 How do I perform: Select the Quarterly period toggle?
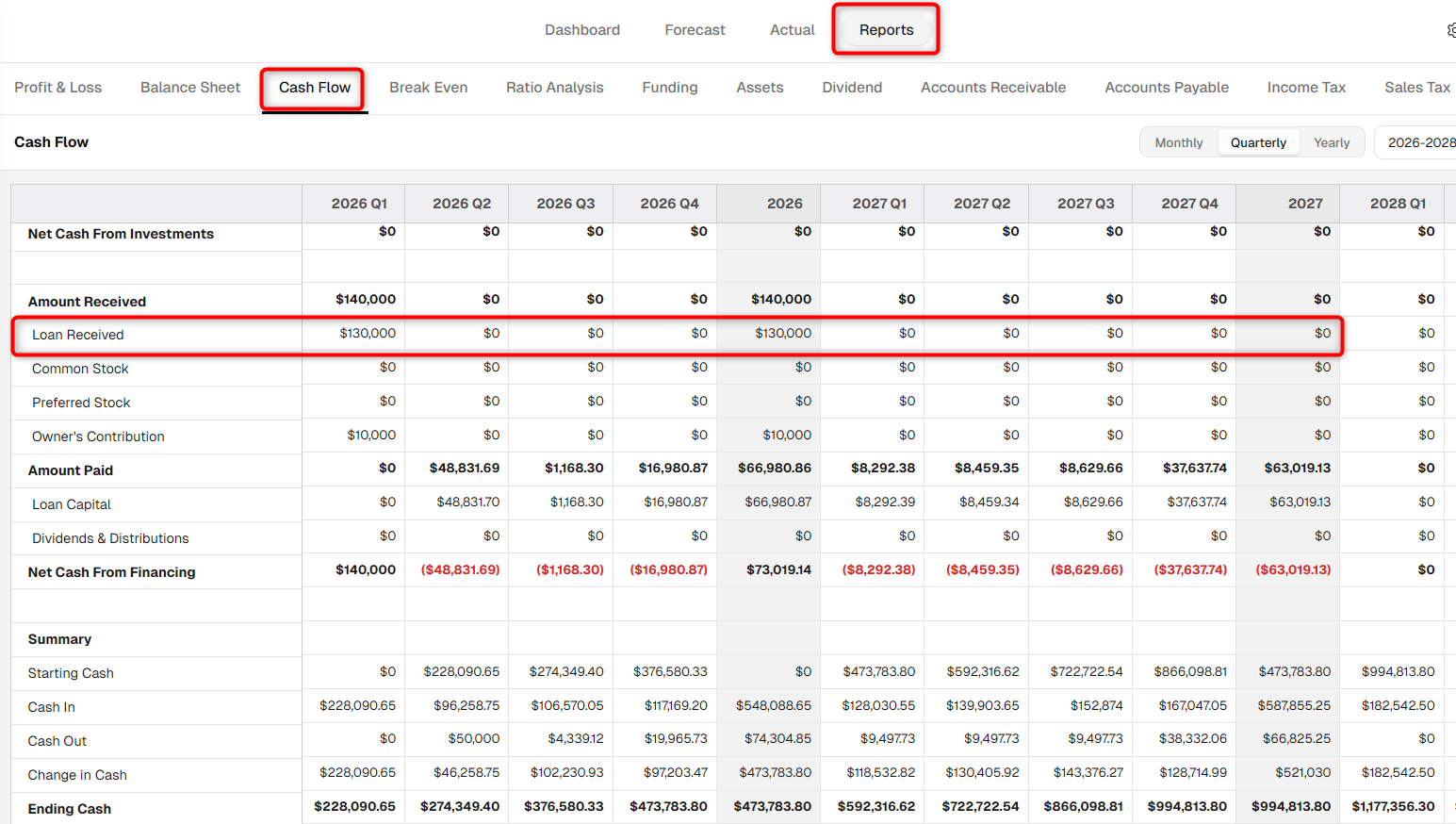coord(1258,142)
